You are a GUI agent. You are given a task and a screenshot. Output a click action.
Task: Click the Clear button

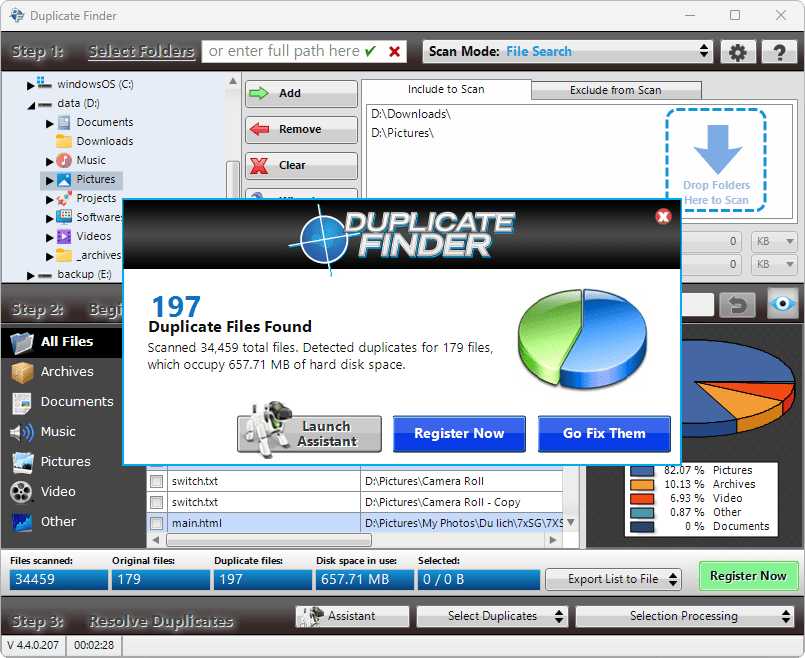click(x=301, y=165)
